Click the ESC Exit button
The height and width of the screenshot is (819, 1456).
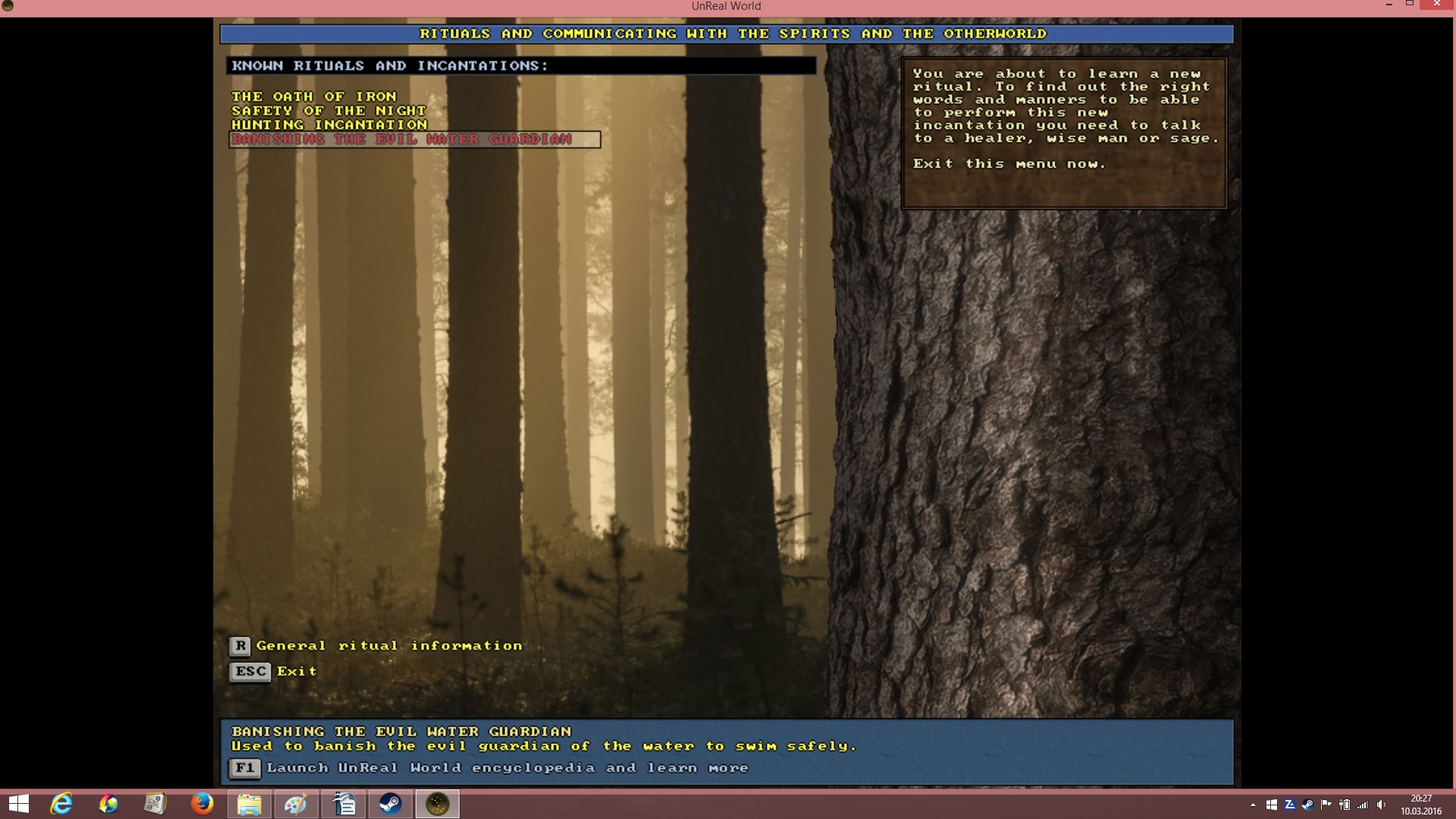(273, 672)
